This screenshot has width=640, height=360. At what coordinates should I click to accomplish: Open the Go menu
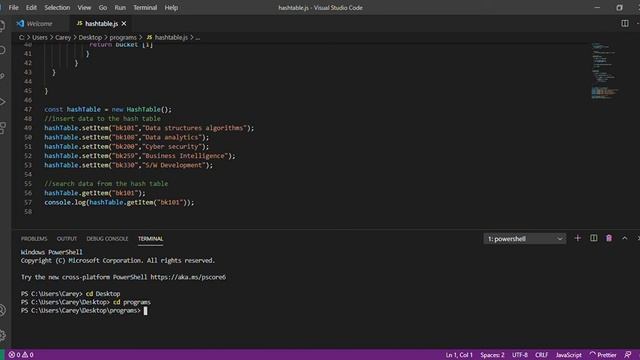(102, 7)
